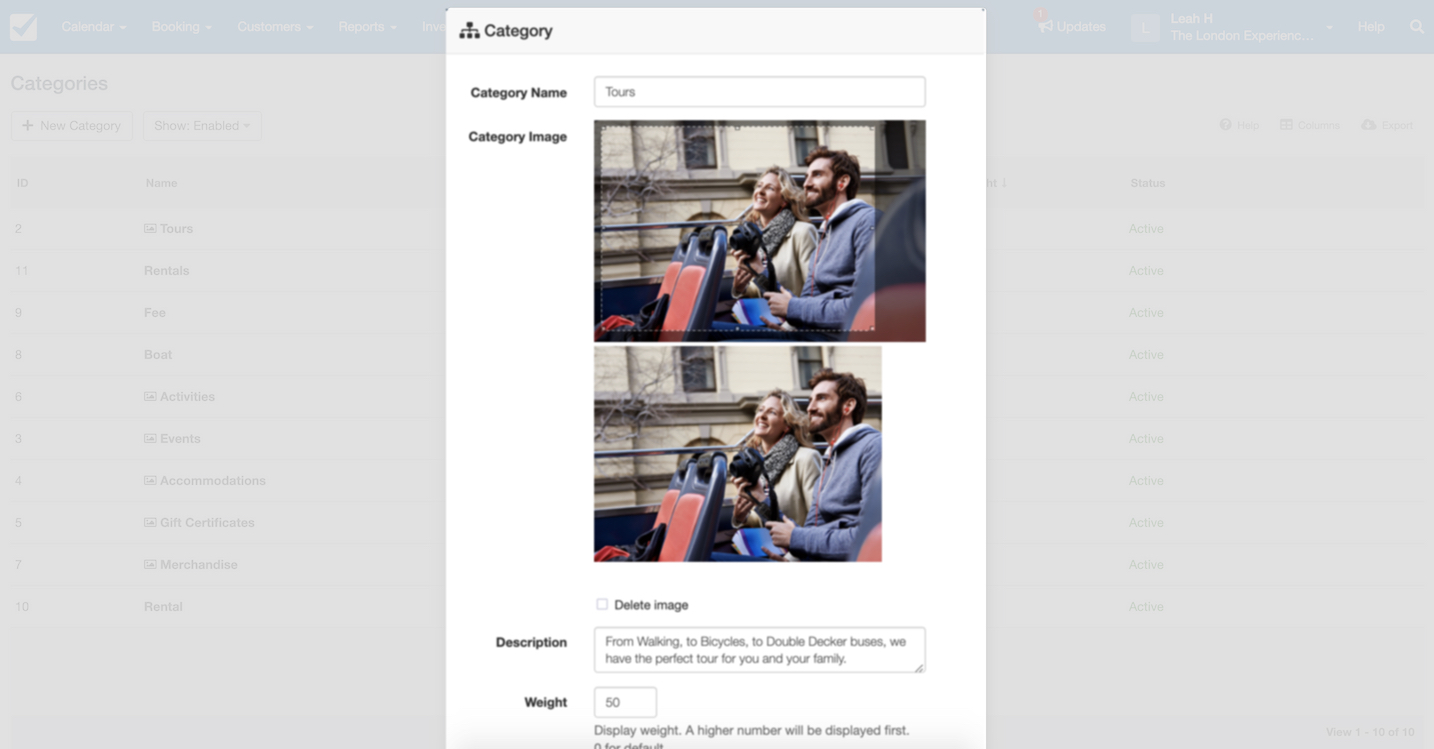Image resolution: width=1434 pixels, height=749 pixels.
Task: Click the checkmark logo icon
Action: [23, 27]
